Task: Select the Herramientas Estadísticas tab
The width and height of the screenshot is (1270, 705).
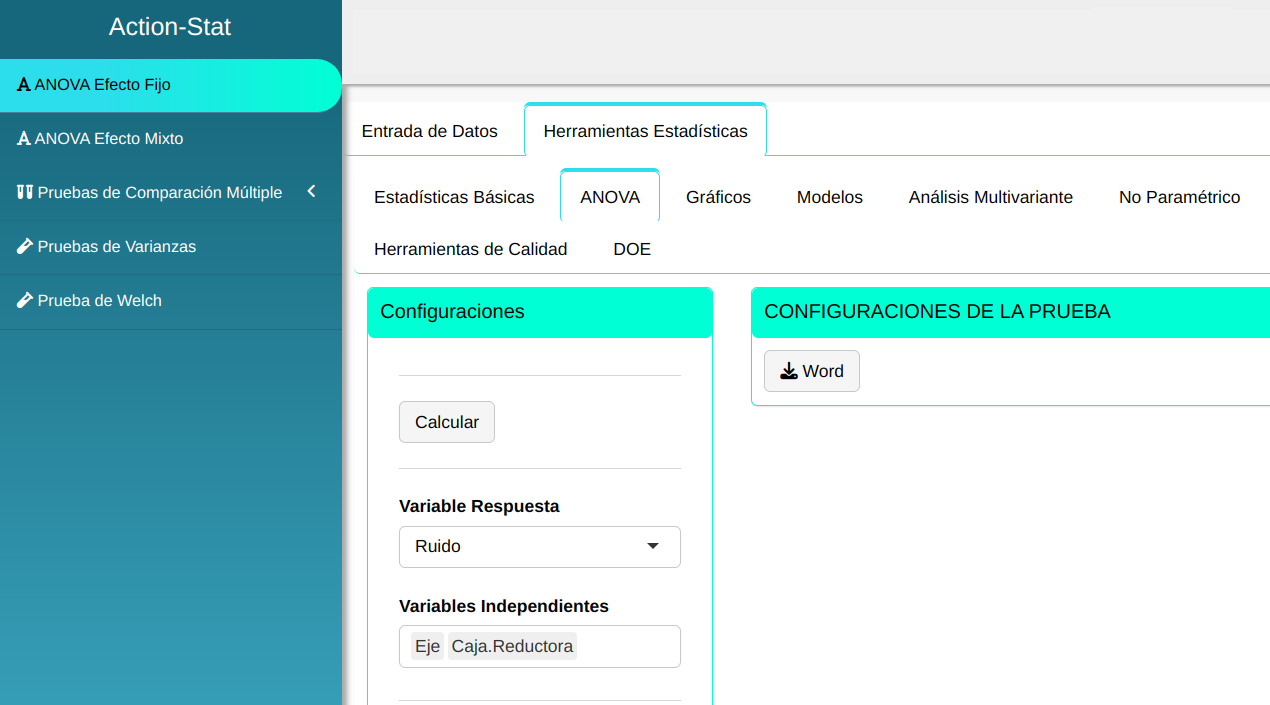Action: point(645,131)
